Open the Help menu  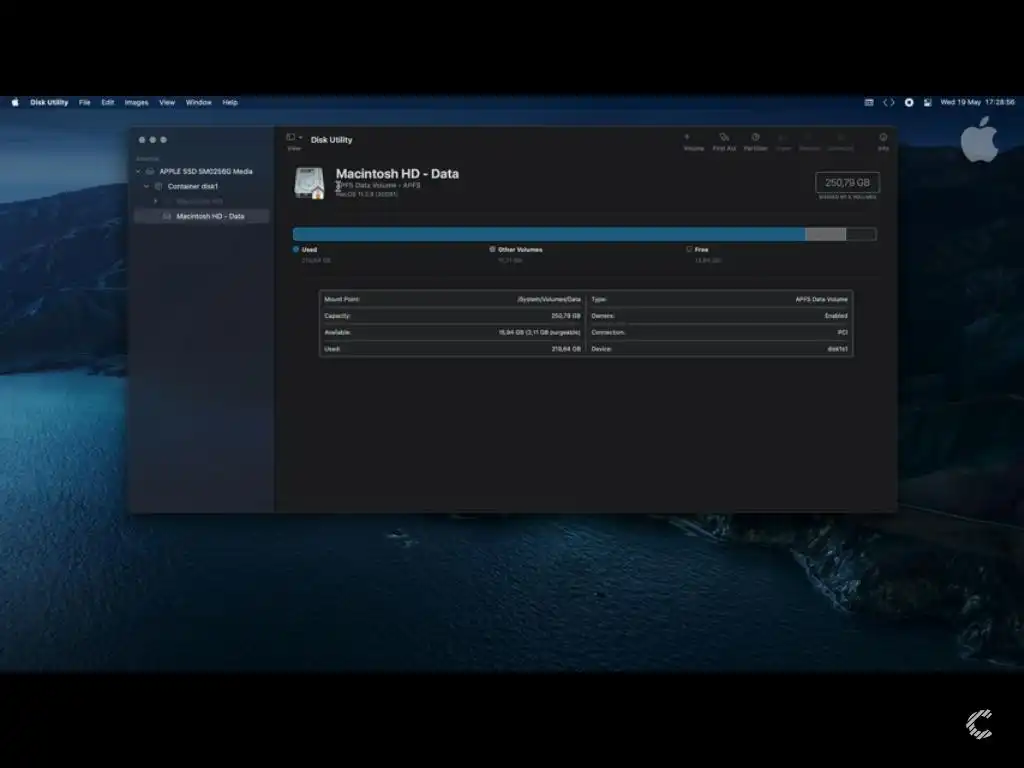coord(230,103)
